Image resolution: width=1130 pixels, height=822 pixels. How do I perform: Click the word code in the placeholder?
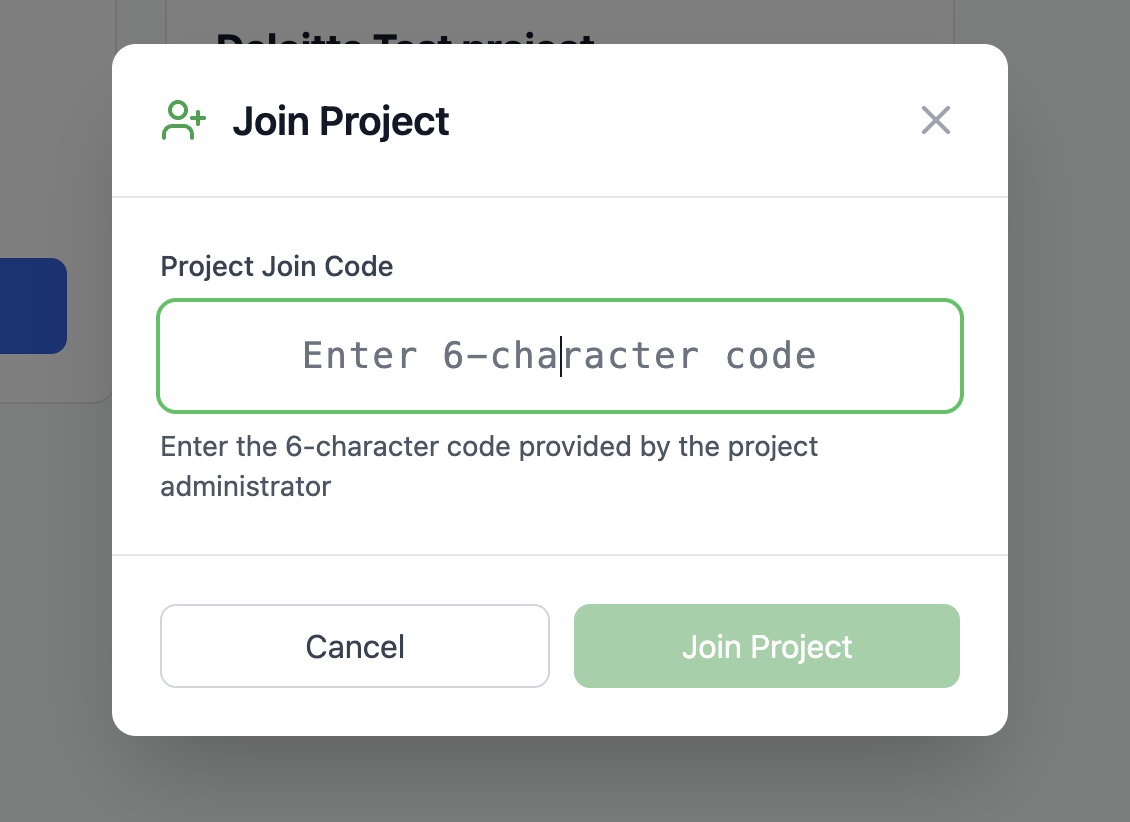tap(771, 356)
